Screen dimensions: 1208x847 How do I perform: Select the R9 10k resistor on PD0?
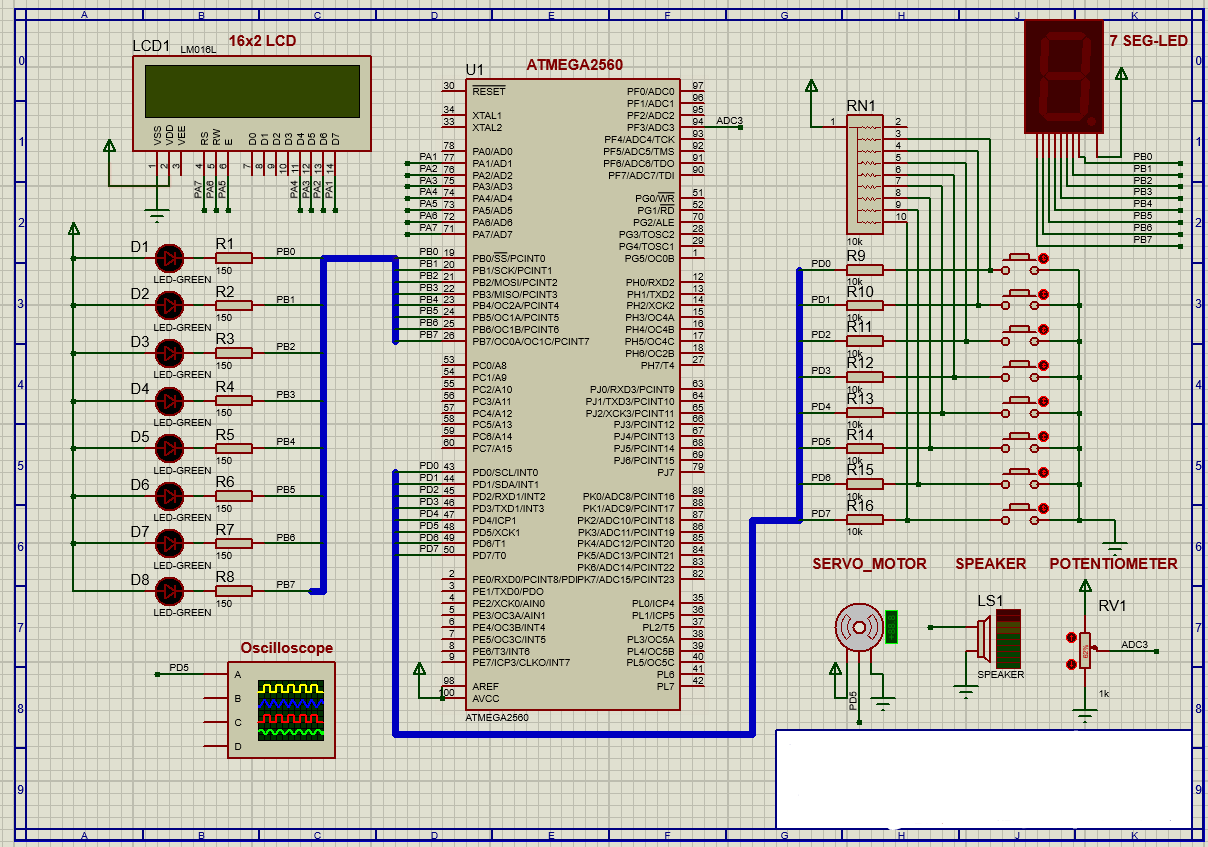point(865,269)
